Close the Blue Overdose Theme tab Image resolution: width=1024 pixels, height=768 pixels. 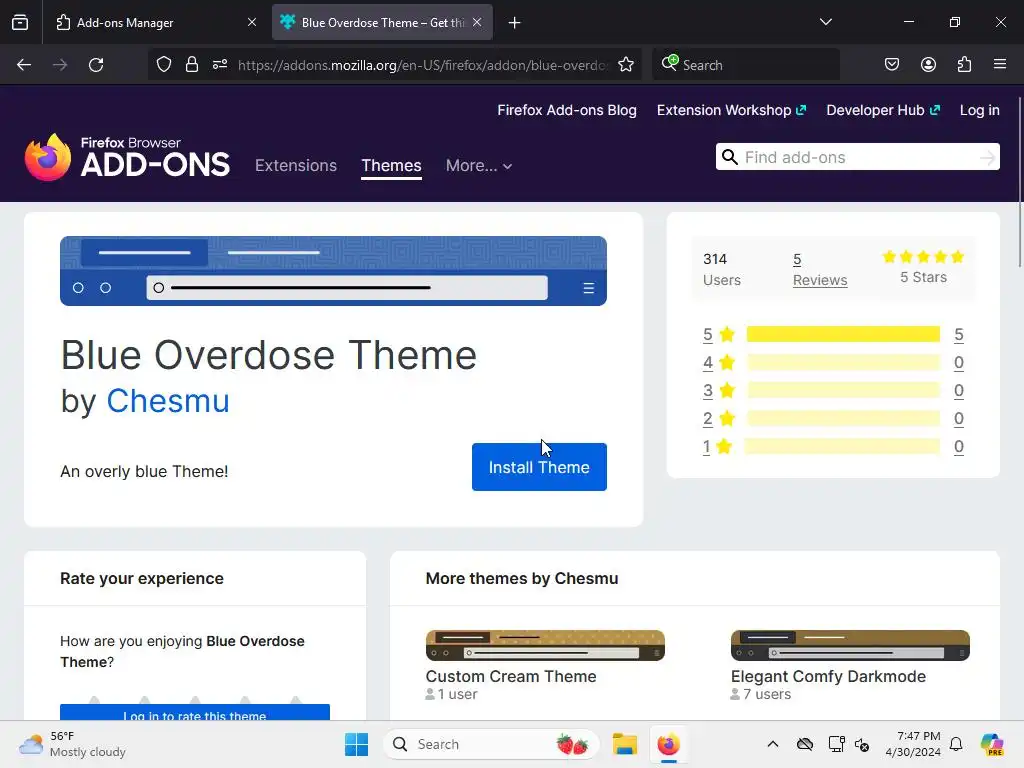pyautogui.click(x=477, y=22)
